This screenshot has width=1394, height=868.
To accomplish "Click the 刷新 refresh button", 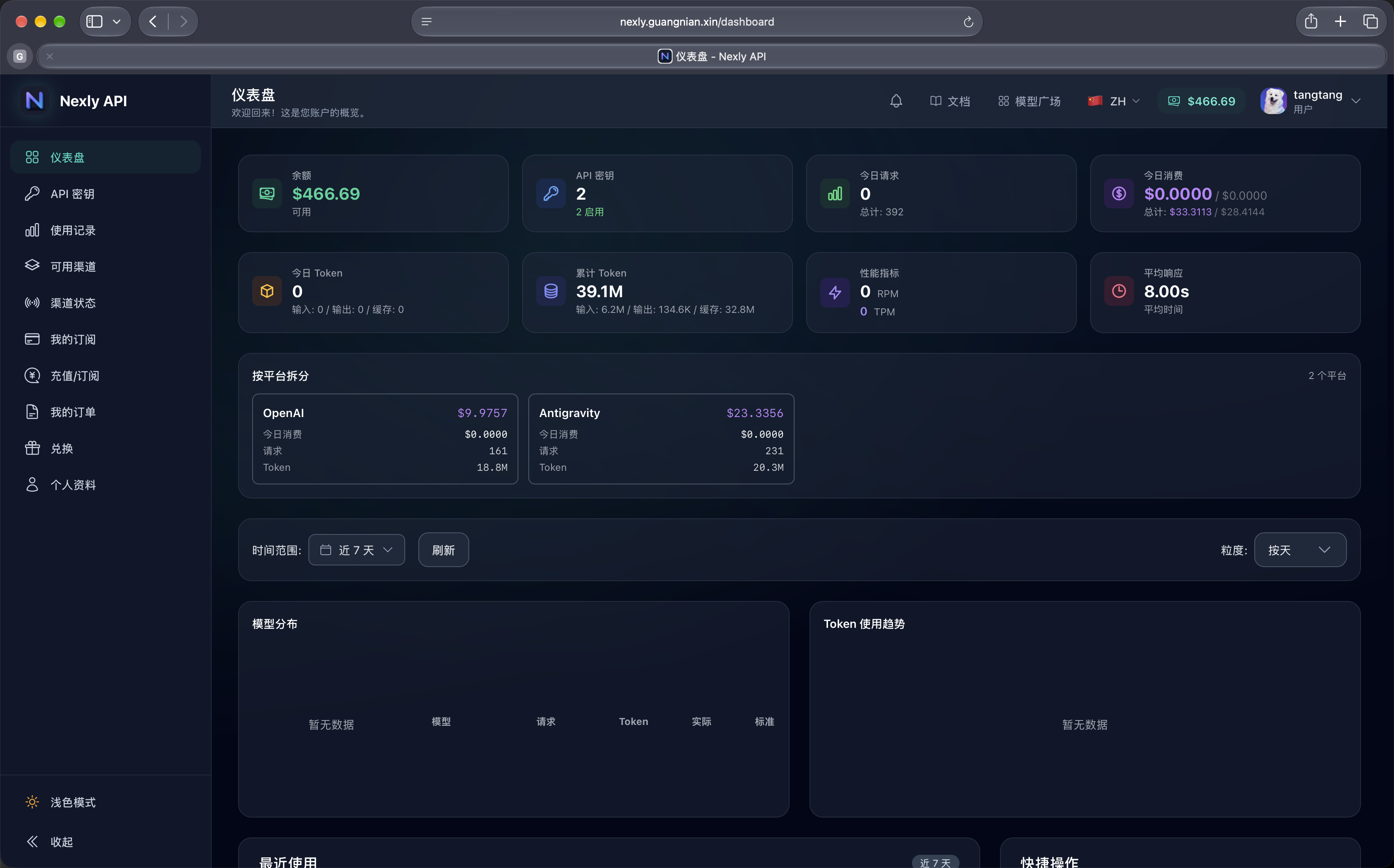I will pyautogui.click(x=443, y=549).
